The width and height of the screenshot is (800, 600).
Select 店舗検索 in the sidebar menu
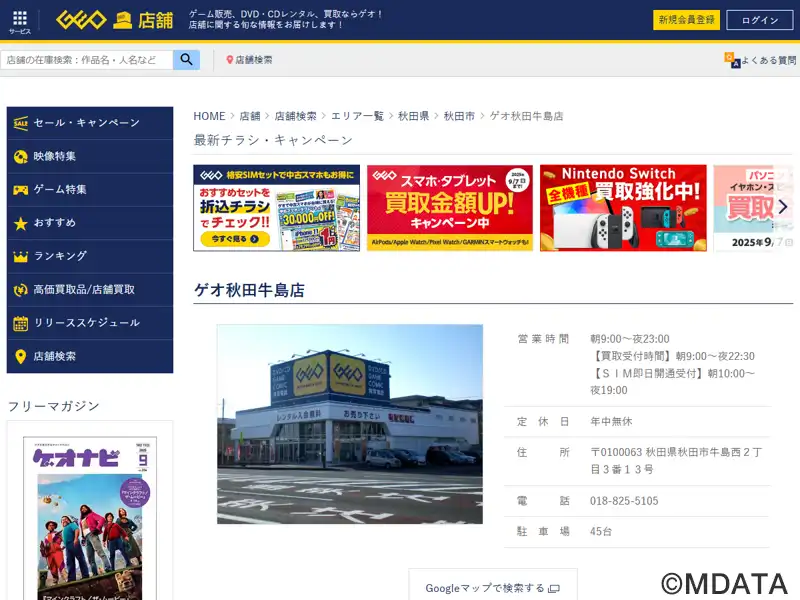[x=90, y=356]
